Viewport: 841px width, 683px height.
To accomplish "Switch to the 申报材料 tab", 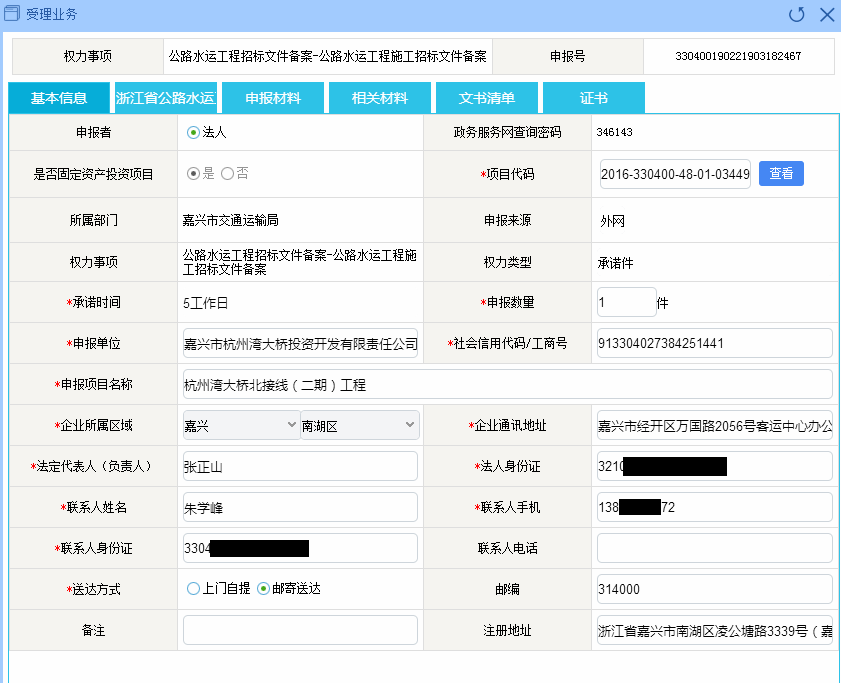I will [273, 98].
